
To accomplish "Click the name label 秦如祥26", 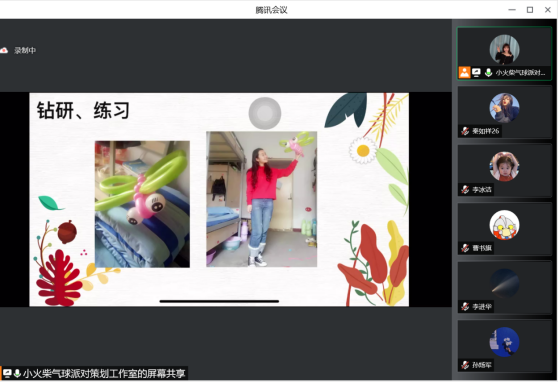I will pyautogui.click(x=486, y=131).
